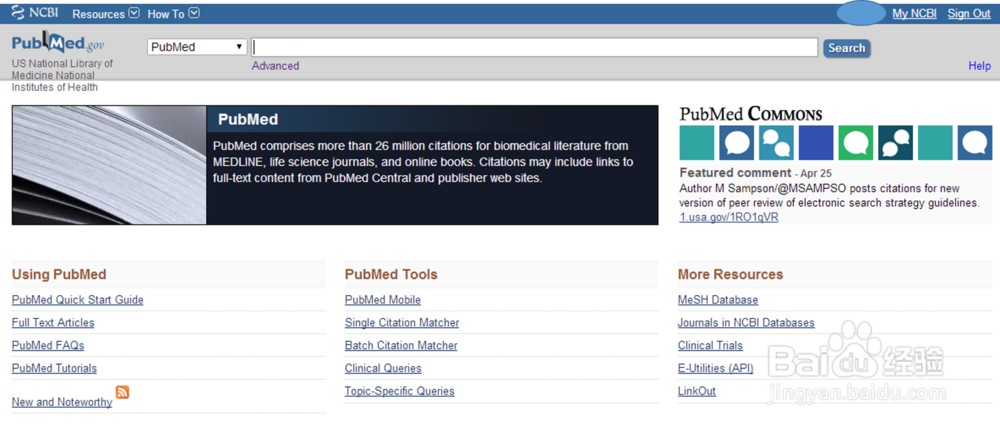Click into the search text field

[535, 47]
